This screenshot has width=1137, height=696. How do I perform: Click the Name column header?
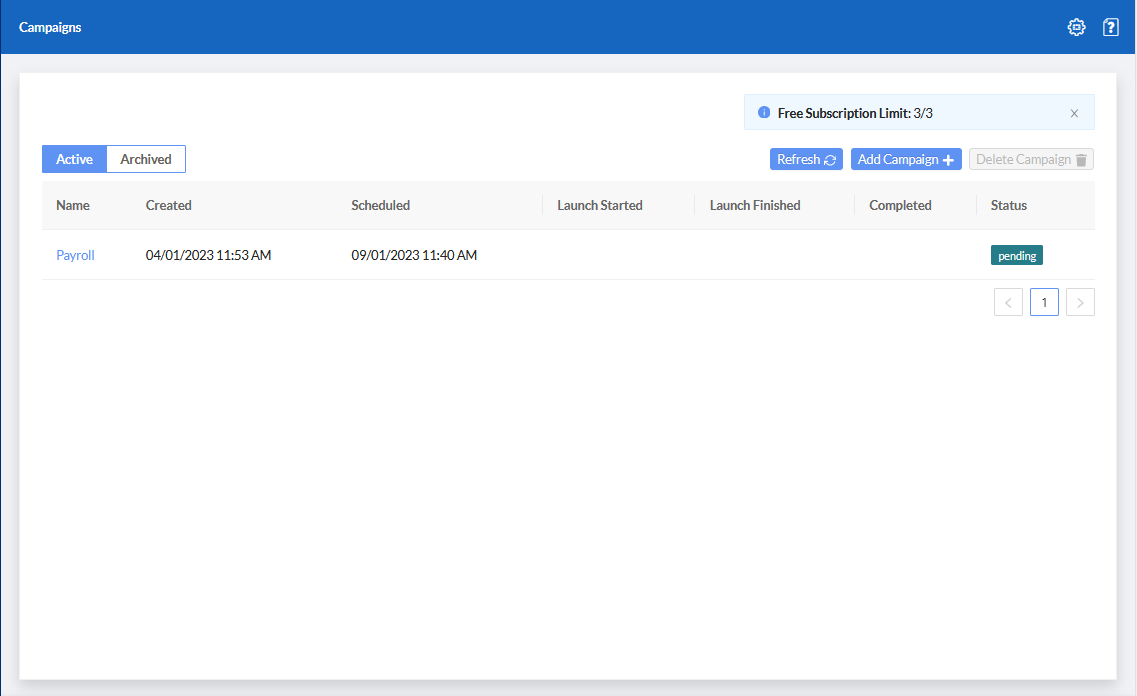point(71,205)
